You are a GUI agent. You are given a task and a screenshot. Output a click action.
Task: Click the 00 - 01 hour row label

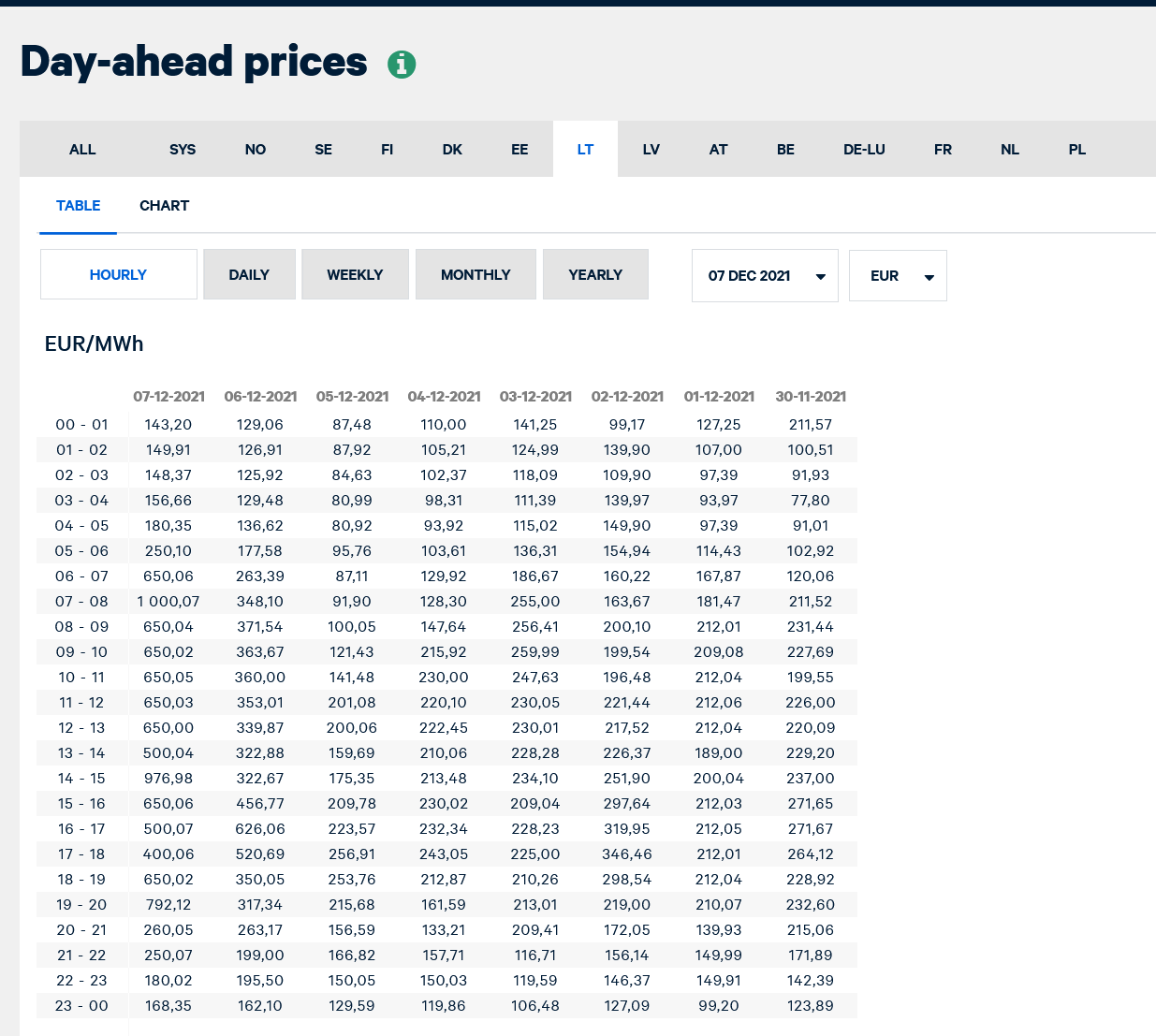pos(81,425)
